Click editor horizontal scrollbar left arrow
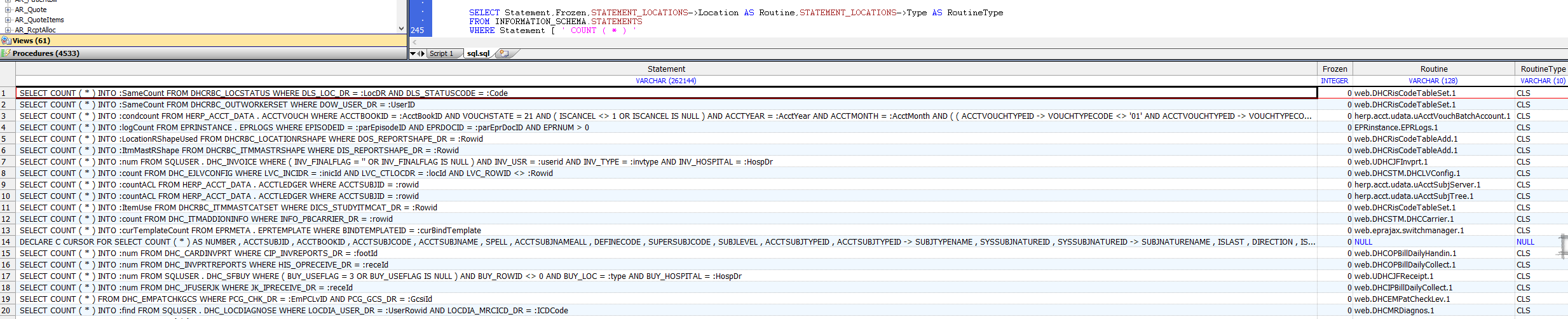Screen dimensions: 1568x319 click(414, 42)
